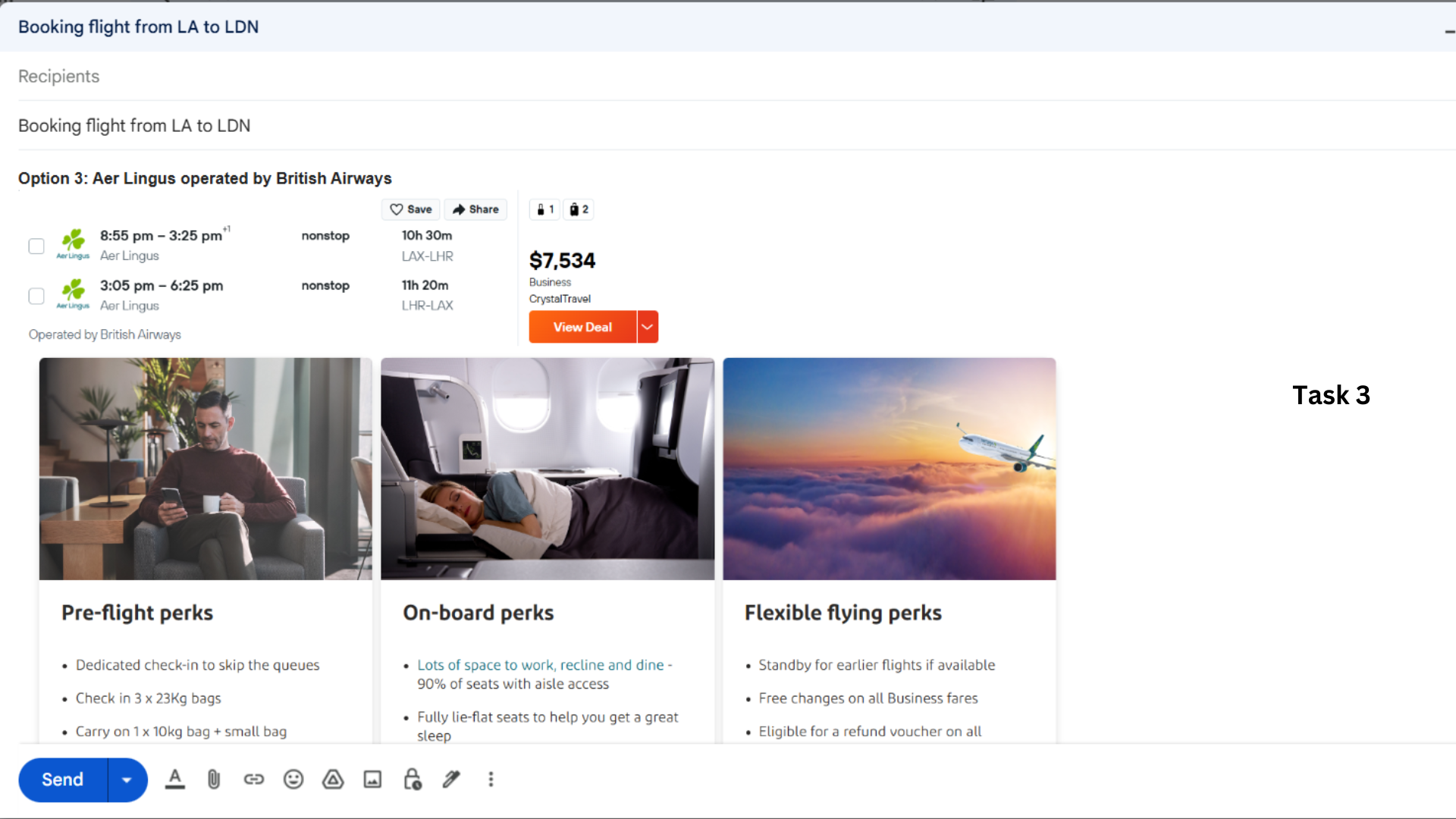Screen dimensions: 1456x819
Task: Save the flight with the heart button
Action: 411,209
